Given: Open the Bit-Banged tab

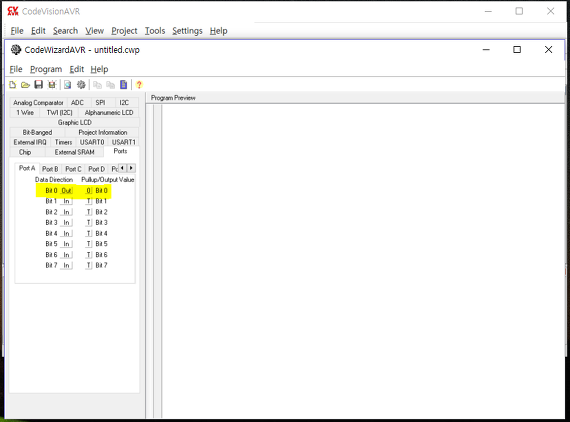Looking at the screenshot, I should click(x=37, y=132).
